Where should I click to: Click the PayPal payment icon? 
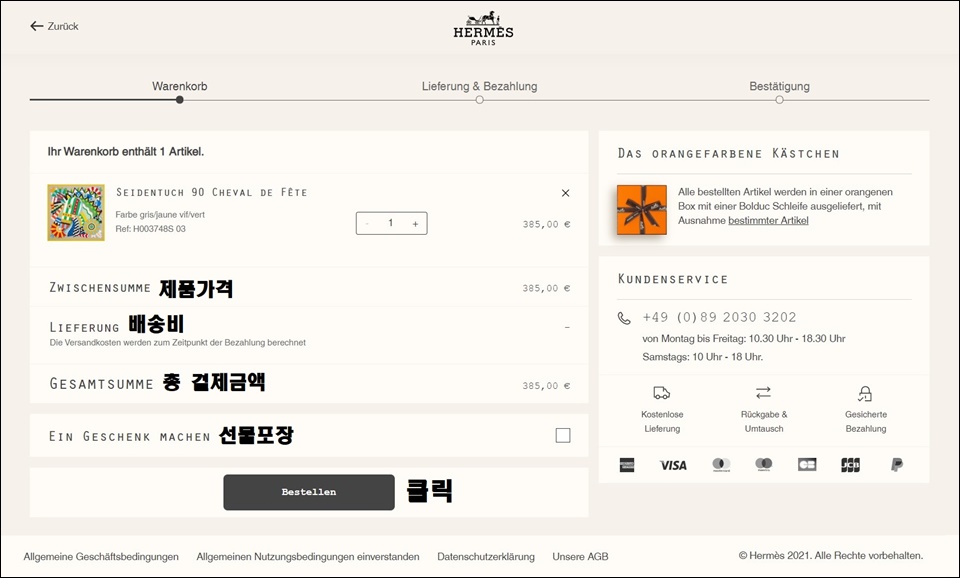[x=896, y=465]
